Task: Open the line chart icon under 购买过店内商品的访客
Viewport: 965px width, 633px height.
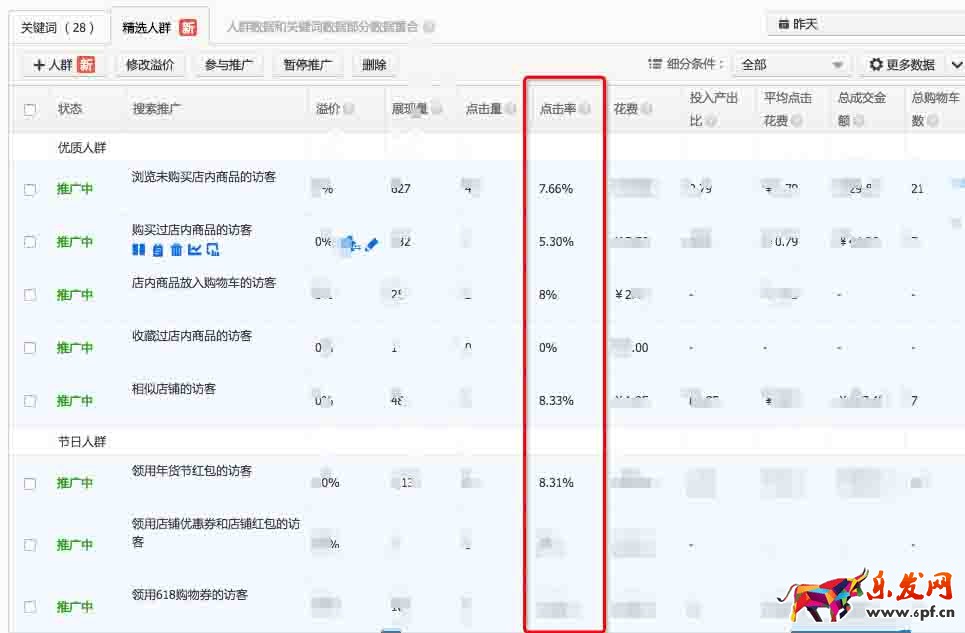Action: (194, 249)
